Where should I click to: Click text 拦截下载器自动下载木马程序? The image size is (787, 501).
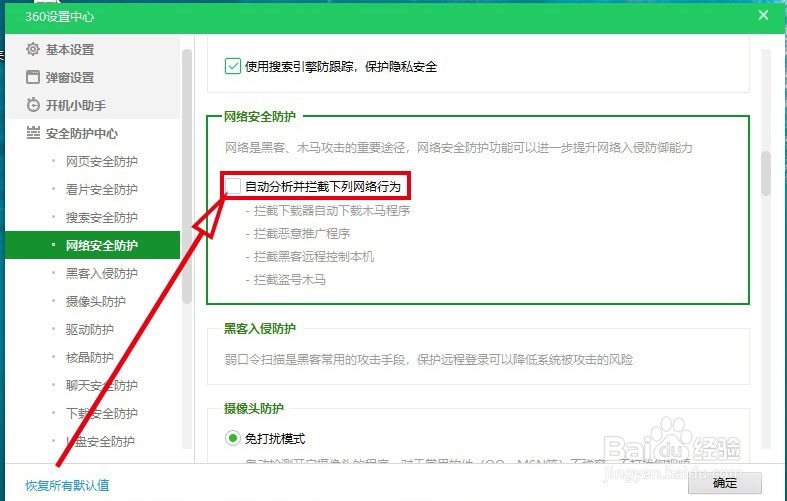332,210
